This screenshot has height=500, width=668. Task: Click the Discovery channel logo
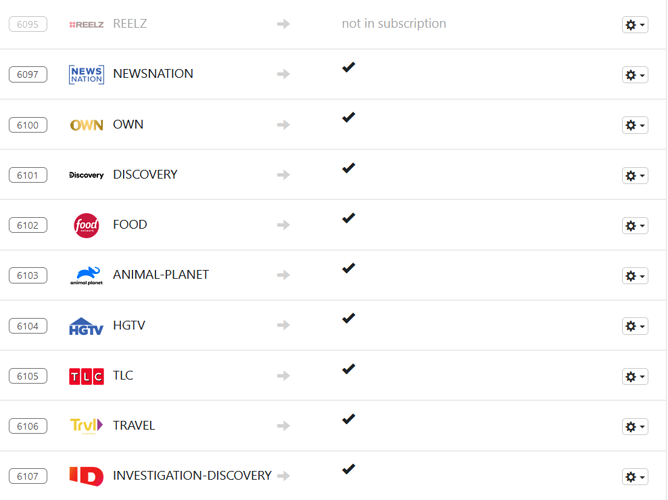click(x=86, y=175)
